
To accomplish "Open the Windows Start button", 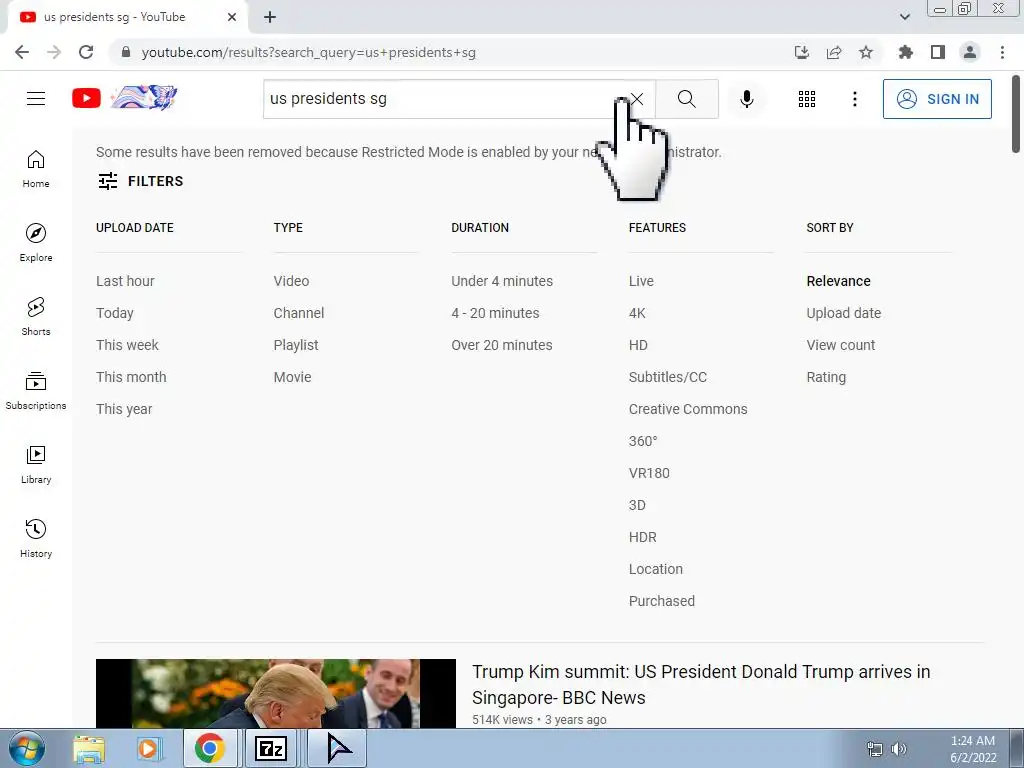I will (x=26, y=748).
